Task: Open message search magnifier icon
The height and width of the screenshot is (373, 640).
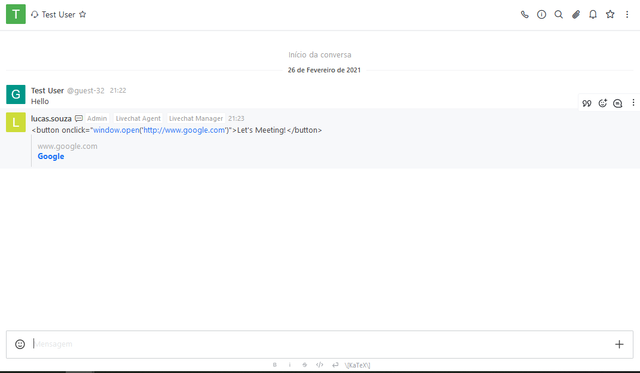Action: coord(559,15)
